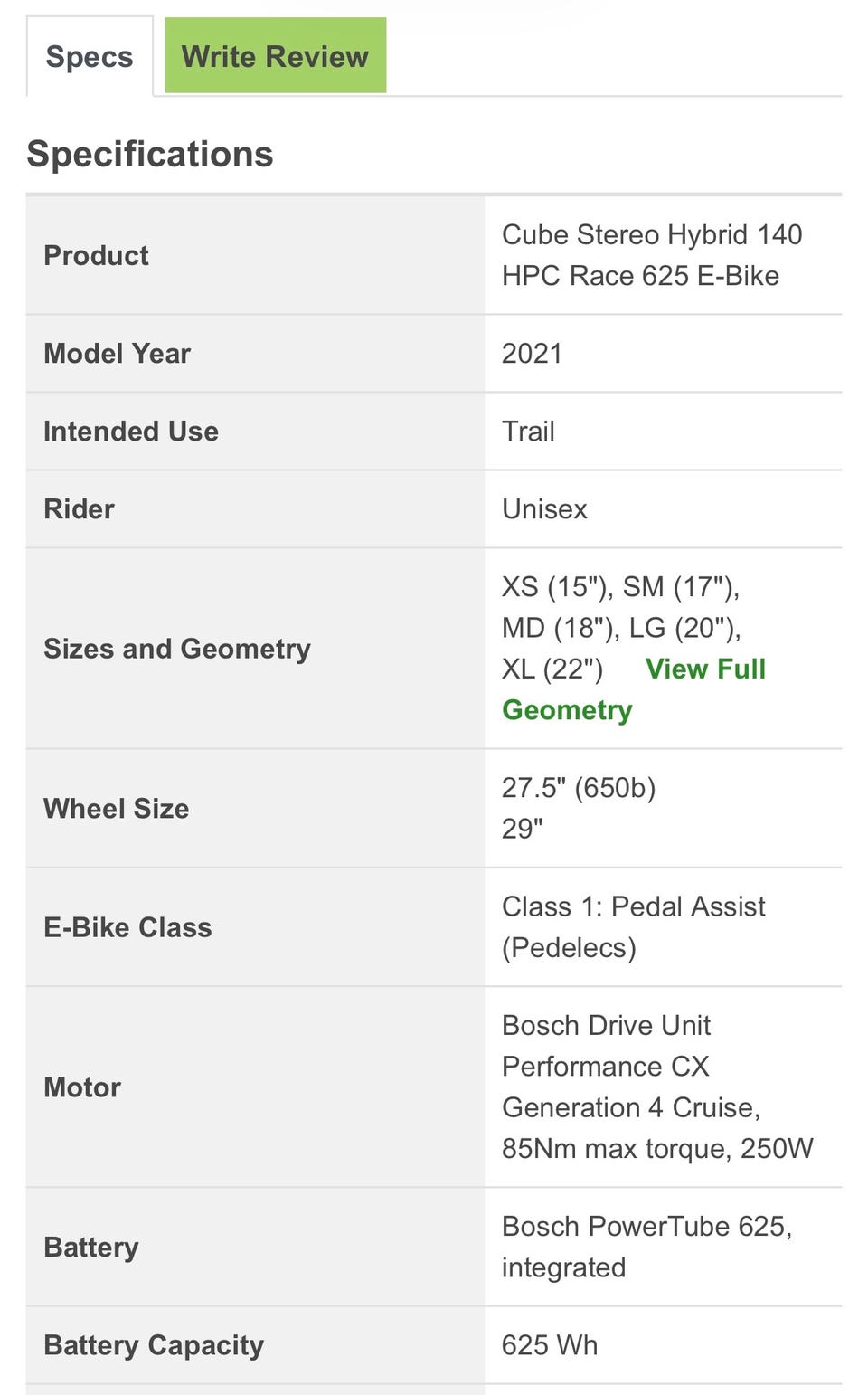Select the E-Bike Class label
The width and height of the screenshot is (868, 1395).
[127, 928]
